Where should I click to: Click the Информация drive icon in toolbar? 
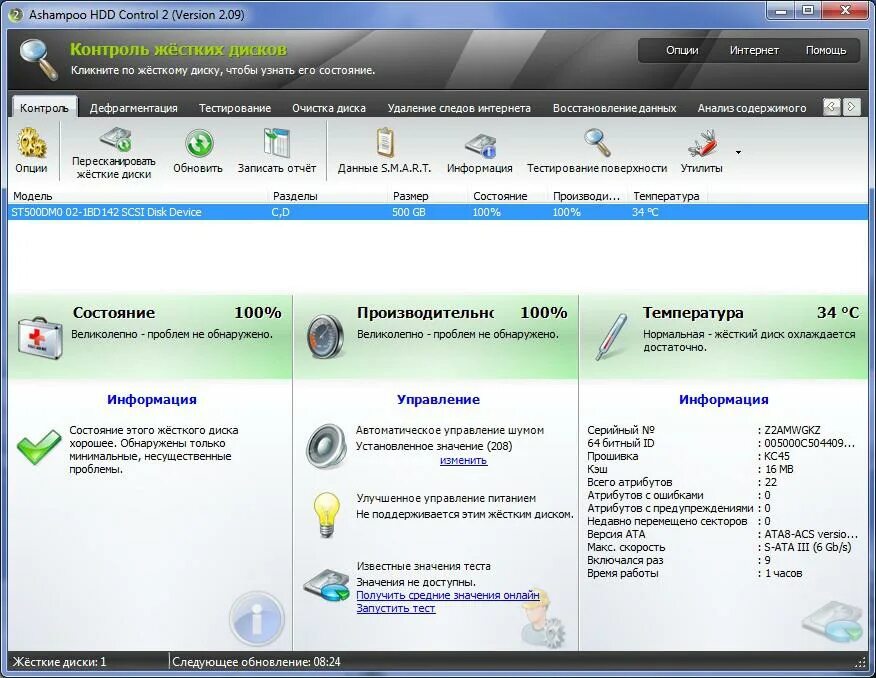click(480, 145)
